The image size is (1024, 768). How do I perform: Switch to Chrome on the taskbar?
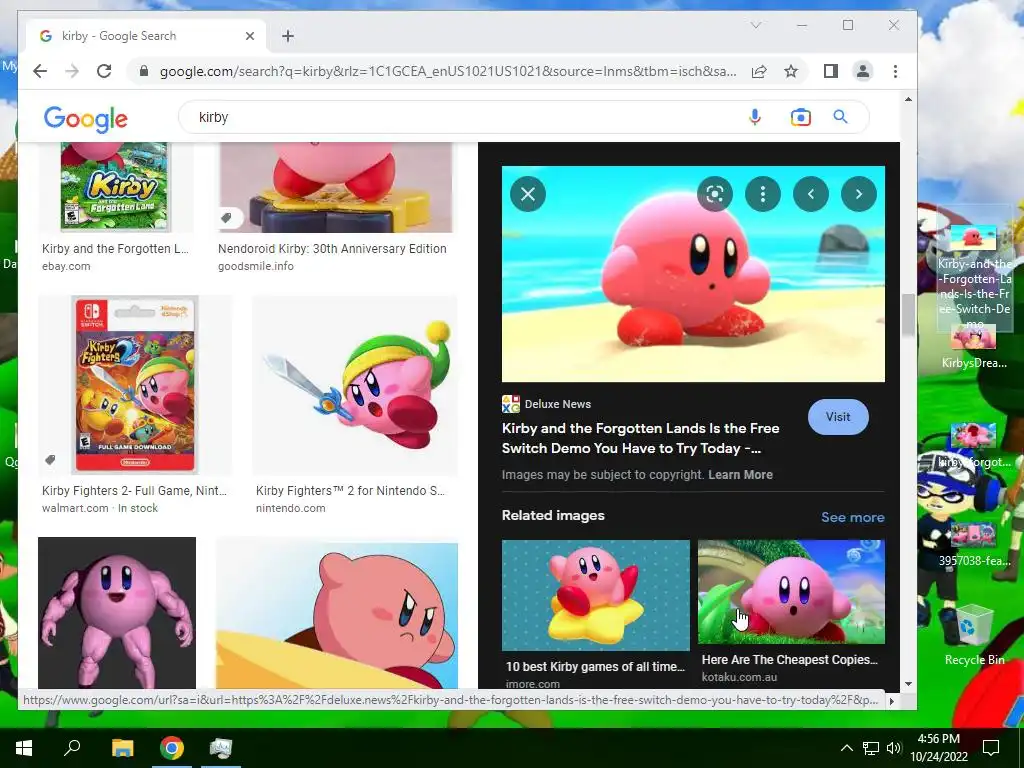[172, 748]
